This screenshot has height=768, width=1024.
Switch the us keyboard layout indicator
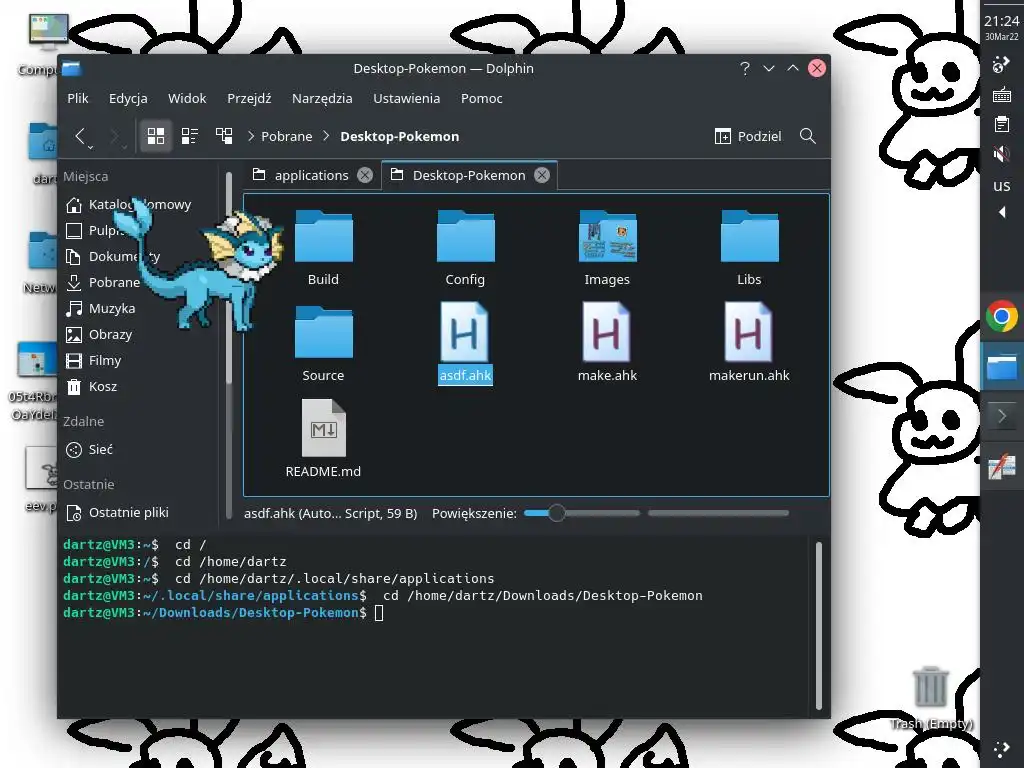coord(1002,186)
